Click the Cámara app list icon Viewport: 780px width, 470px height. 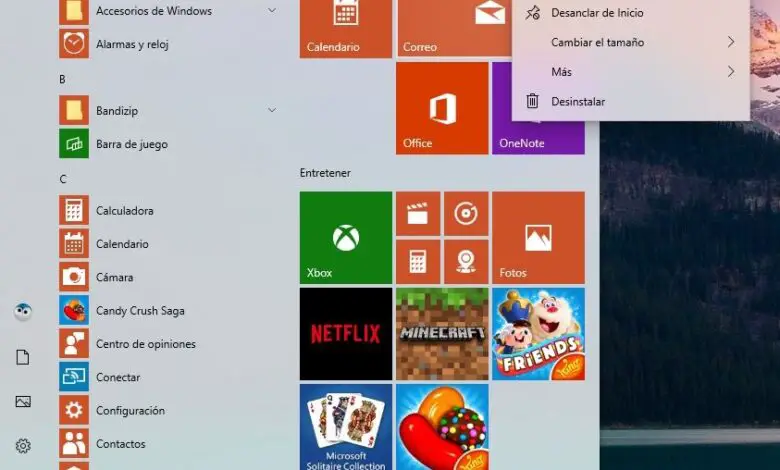tap(74, 277)
